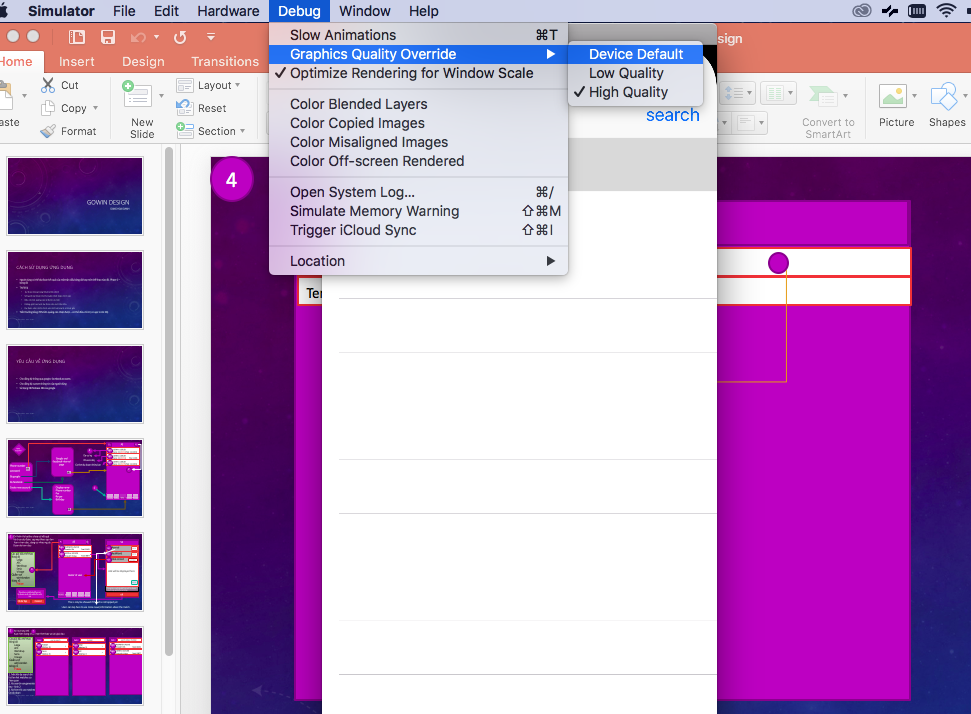Click the battery status menu bar icon
971x714 pixels.
[917, 11]
